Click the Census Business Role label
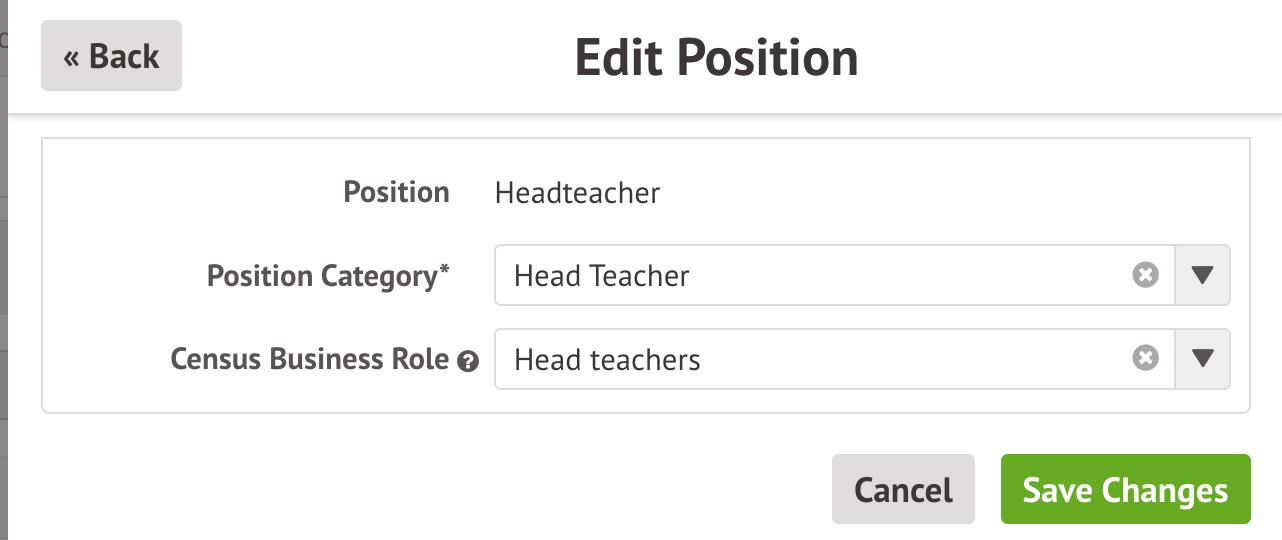Image resolution: width=1282 pixels, height=540 pixels. (309, 359)
